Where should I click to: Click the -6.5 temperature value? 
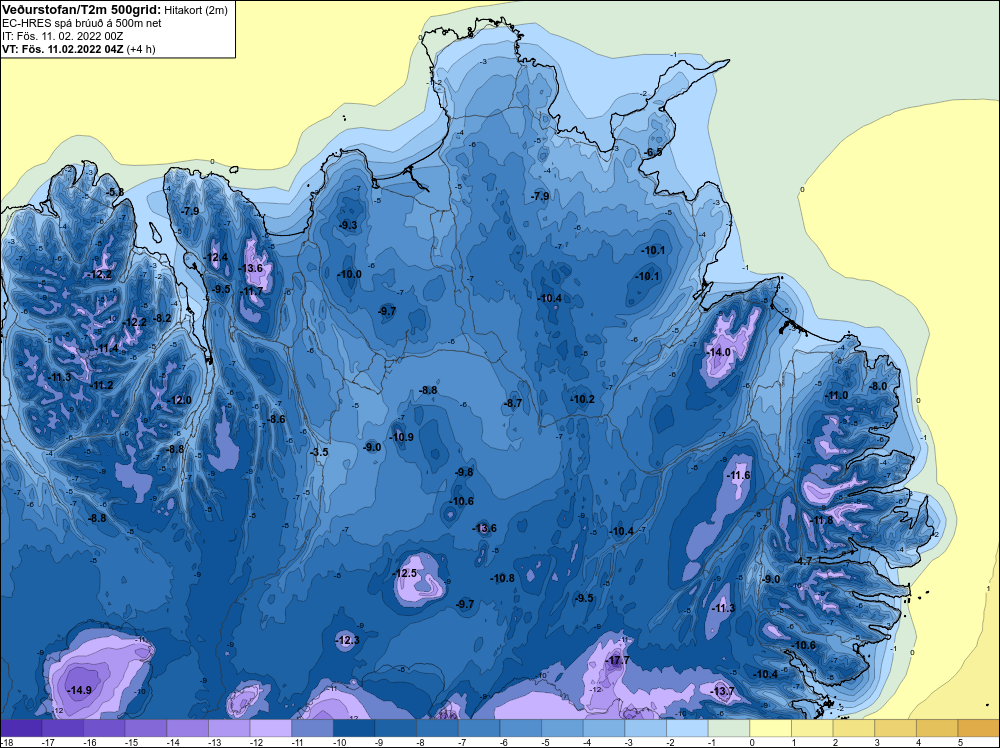pyautogui.click(x=653, y=152)
